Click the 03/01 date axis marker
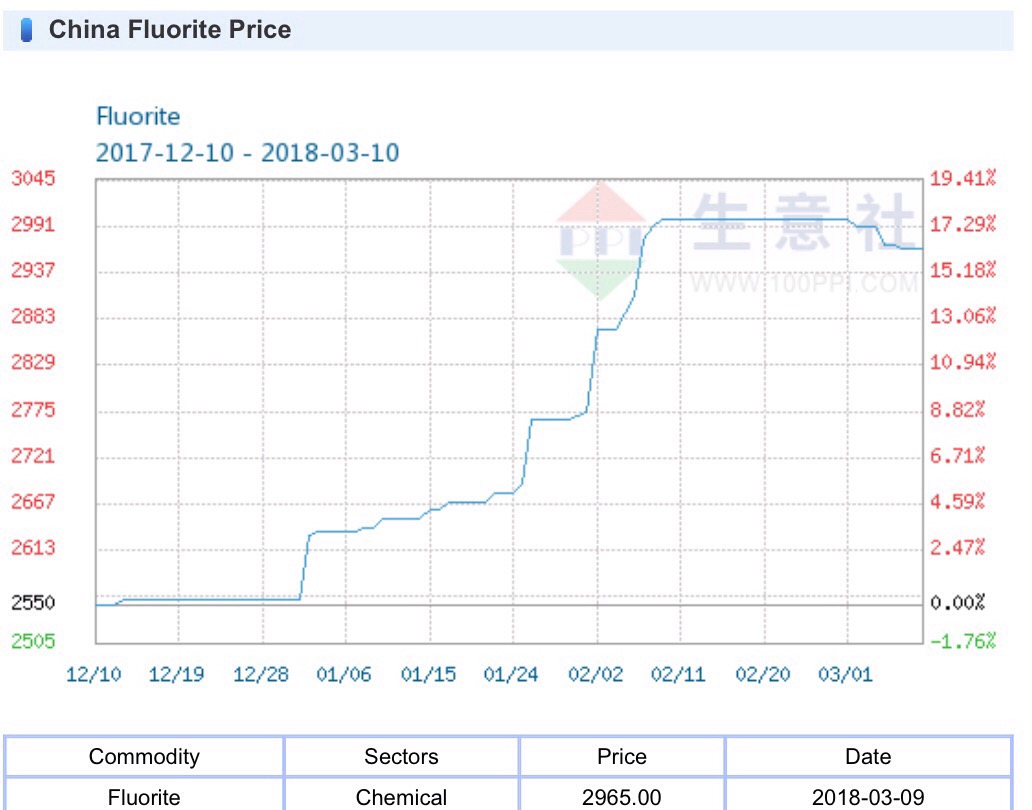Screen dimensions: 1032x810 (x=846, y=674)
